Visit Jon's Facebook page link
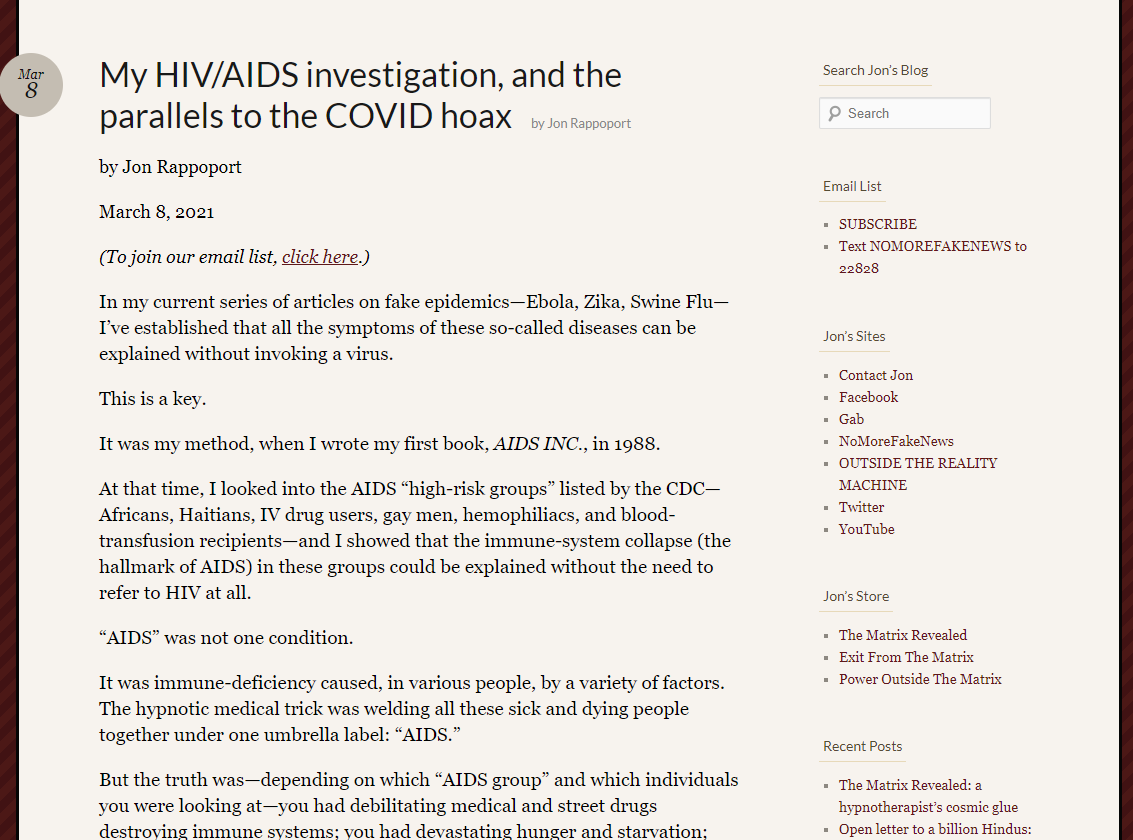This screenshot has width=1133, height=840. coord(868,397)
